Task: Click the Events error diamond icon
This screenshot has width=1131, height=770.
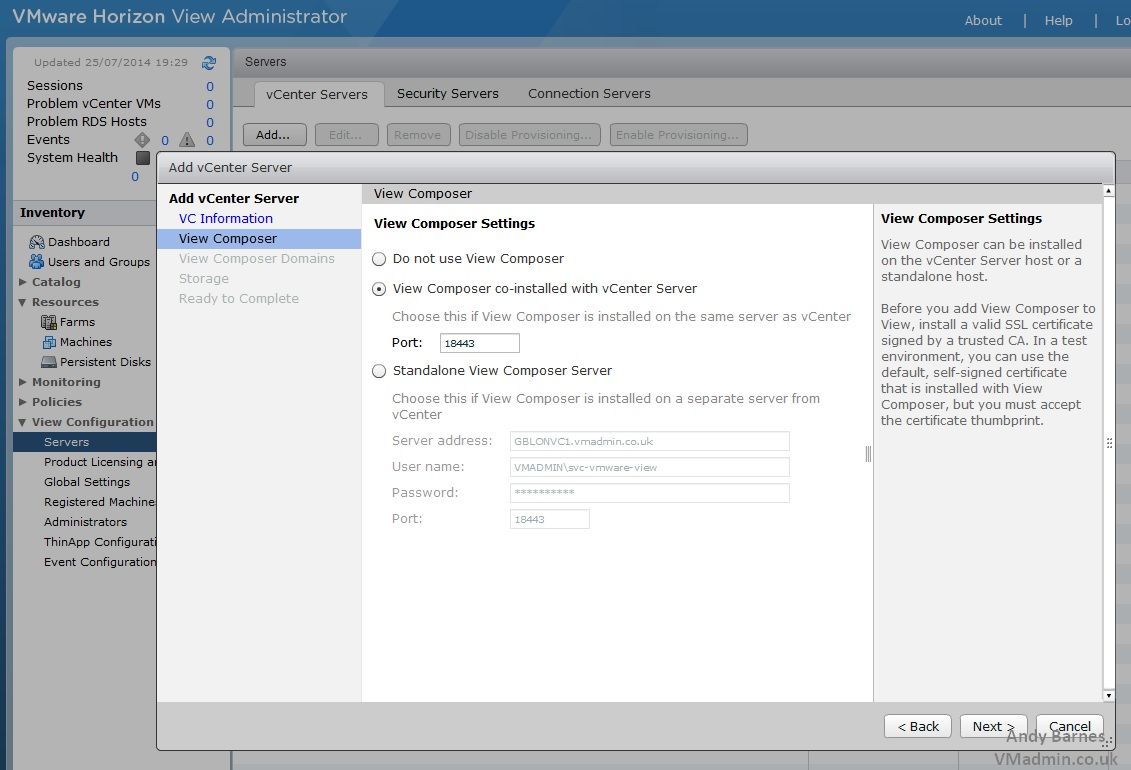Action: click(x=142, y=139)
